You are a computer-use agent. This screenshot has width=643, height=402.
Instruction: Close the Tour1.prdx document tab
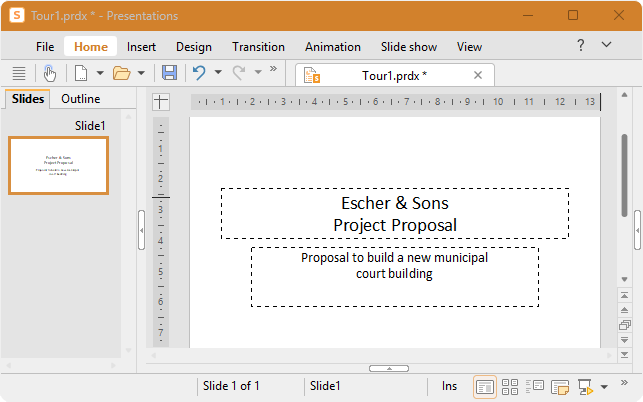478,75
